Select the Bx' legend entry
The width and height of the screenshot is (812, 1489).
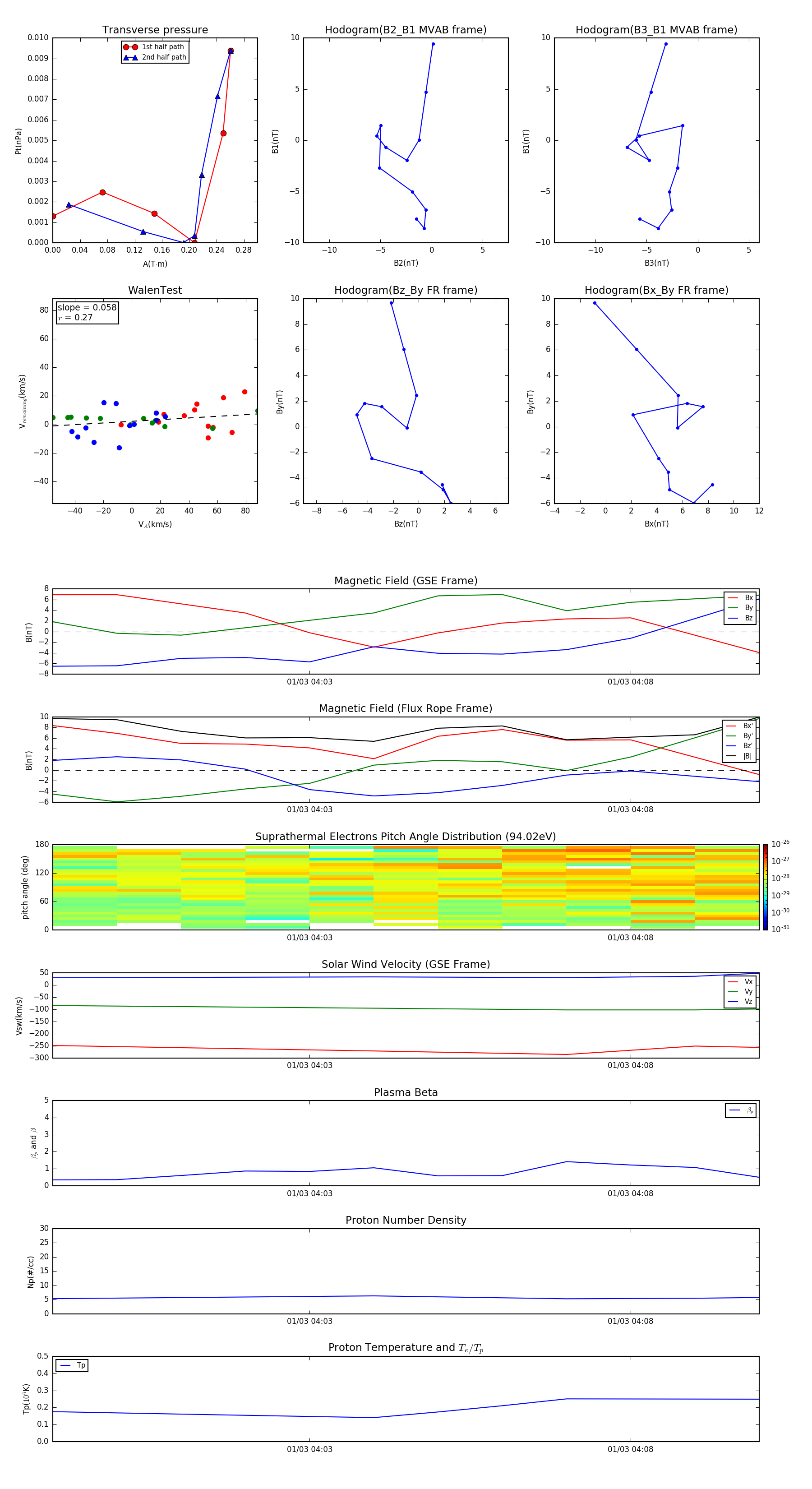point(740,726)
